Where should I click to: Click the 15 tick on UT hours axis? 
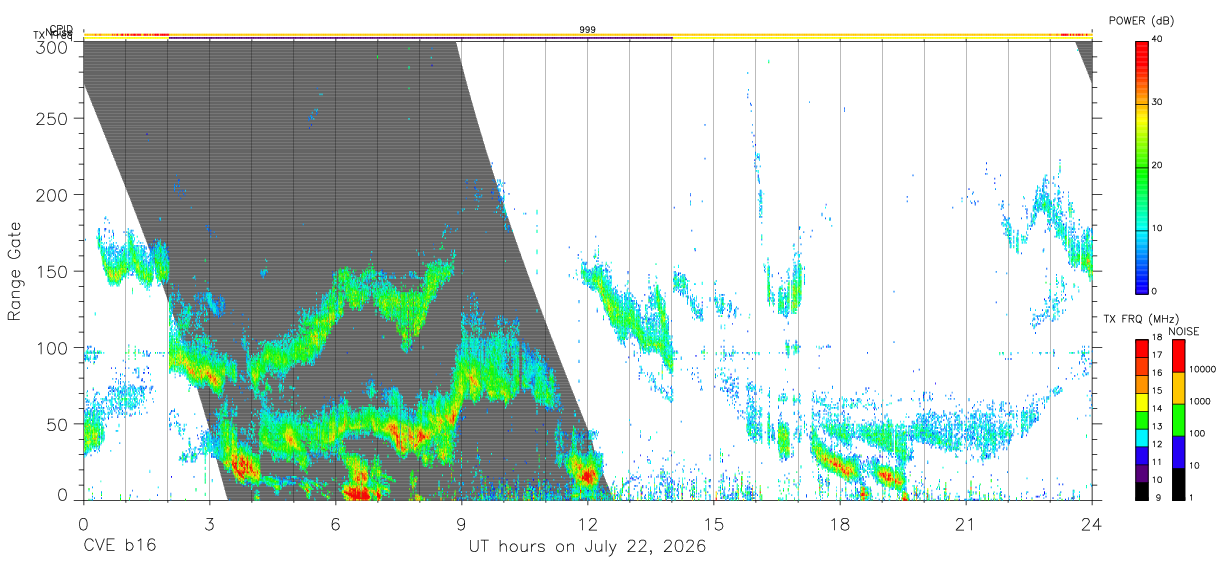click(x=713, y=523)
